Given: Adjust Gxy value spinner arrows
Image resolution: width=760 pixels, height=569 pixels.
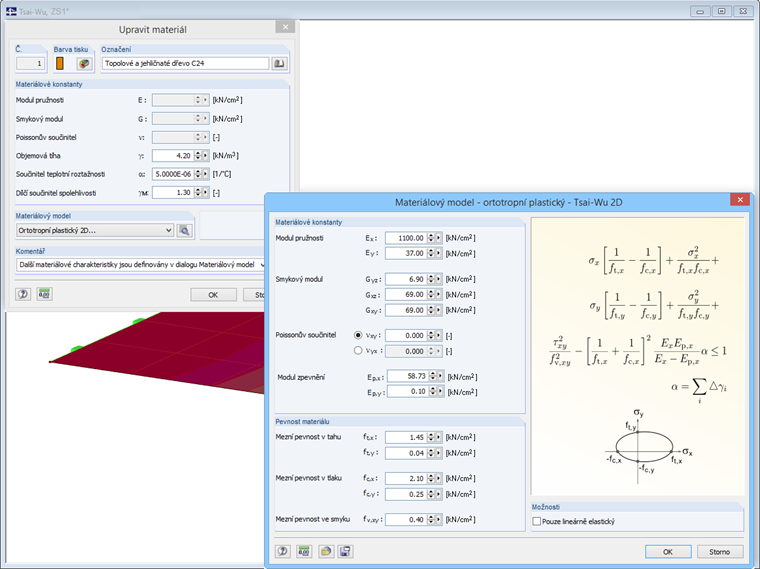Looking at the screenshot, I should coord(431,310).
